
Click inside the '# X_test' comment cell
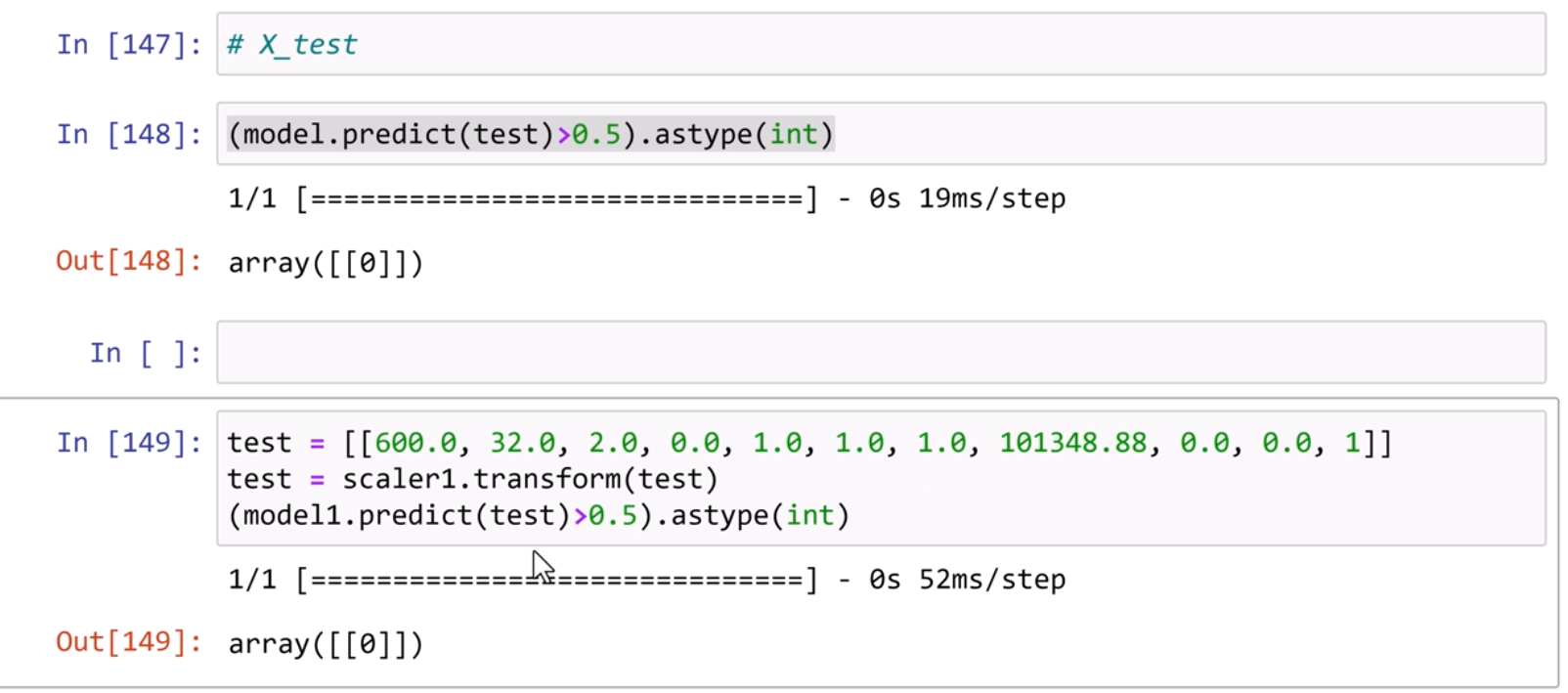point(880,45)
